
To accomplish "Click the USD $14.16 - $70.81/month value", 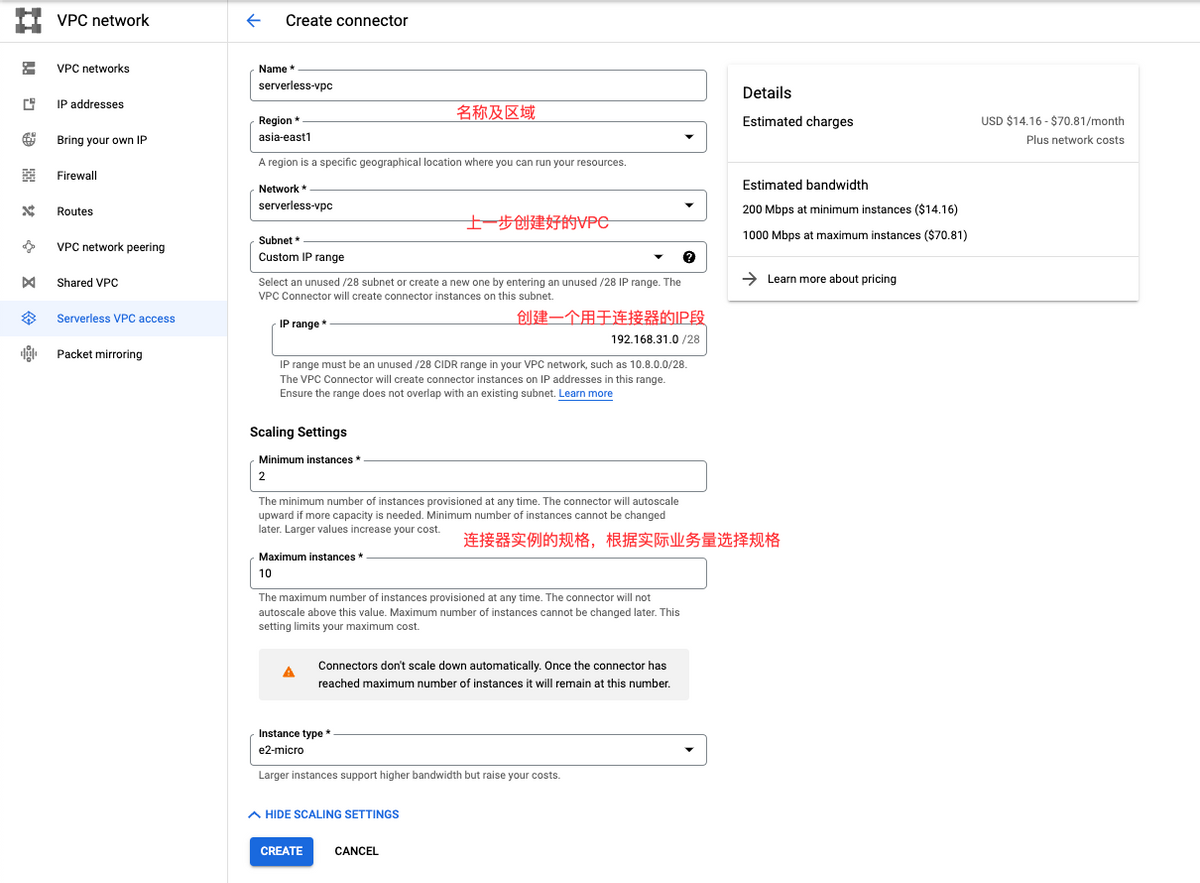I will pos(1053,121).
